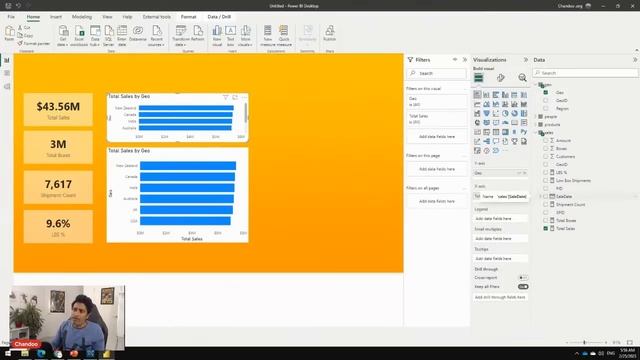Check the Customers field checkbox

coord(546,156)
